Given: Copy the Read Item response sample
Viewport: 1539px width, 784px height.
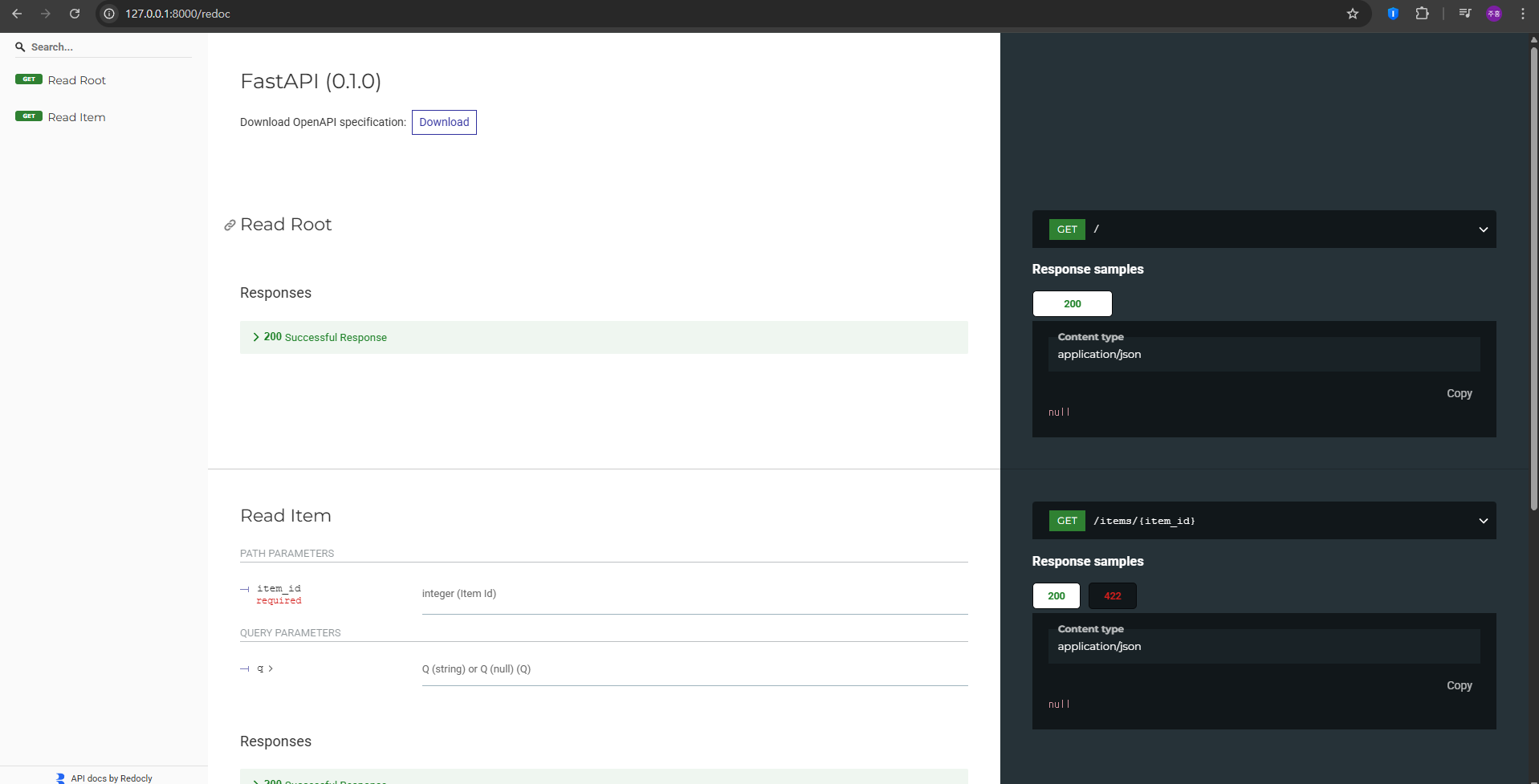Looking at the screenshot, I should (x=1460, y=685).
